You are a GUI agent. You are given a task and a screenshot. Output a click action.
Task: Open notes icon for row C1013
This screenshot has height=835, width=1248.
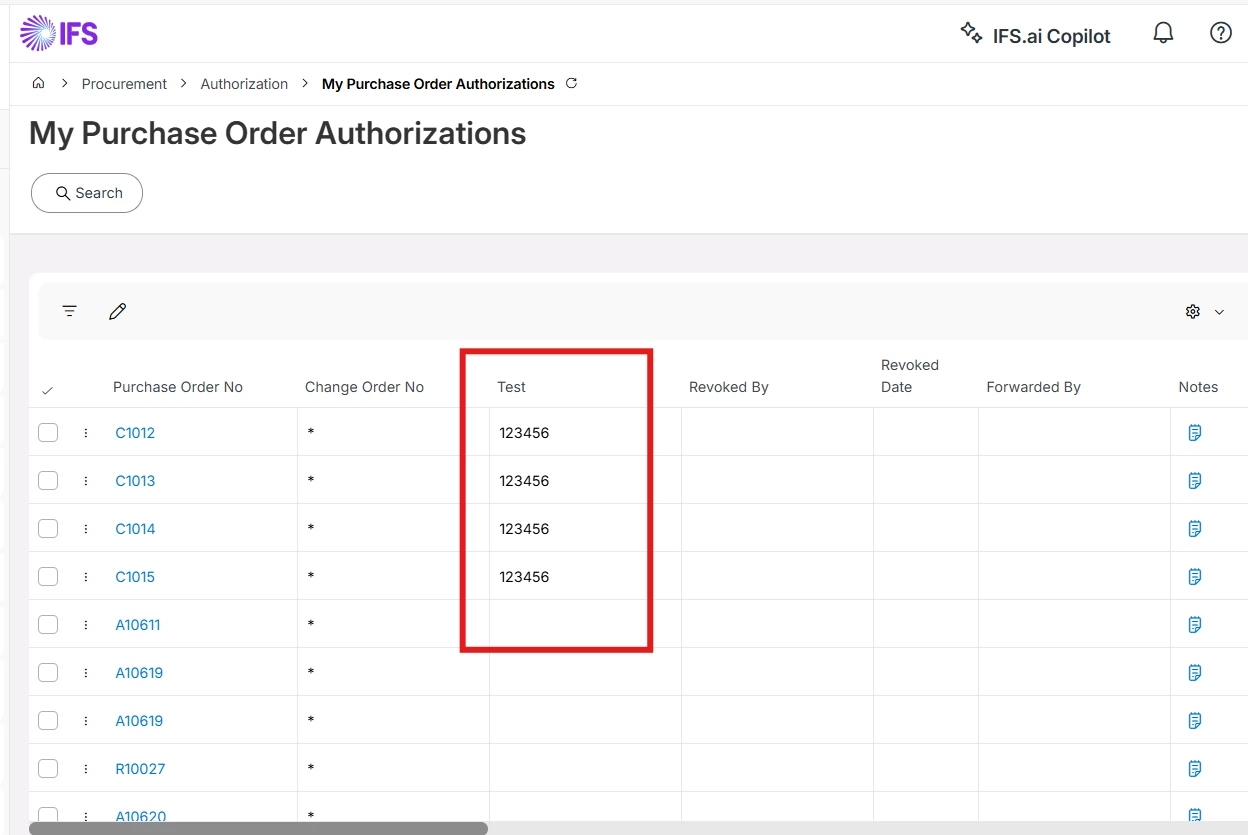tap(1194, 481)
